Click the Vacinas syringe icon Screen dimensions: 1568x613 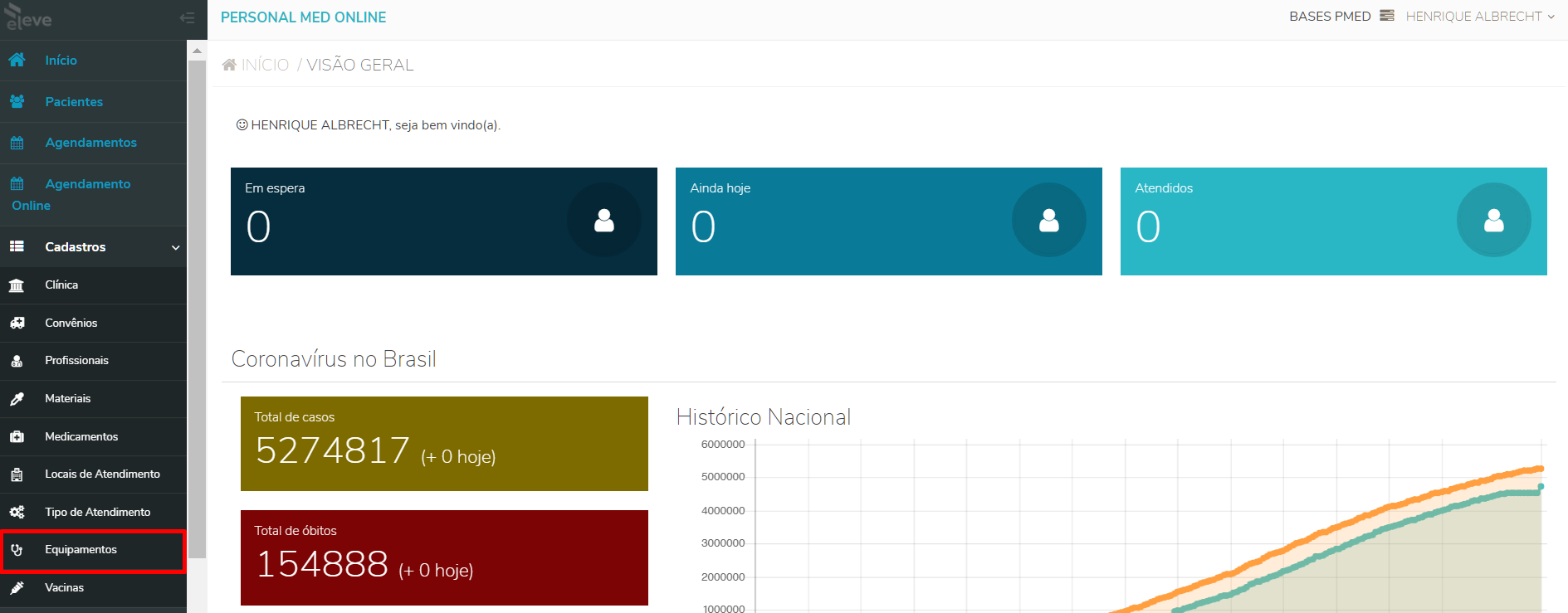17,588
